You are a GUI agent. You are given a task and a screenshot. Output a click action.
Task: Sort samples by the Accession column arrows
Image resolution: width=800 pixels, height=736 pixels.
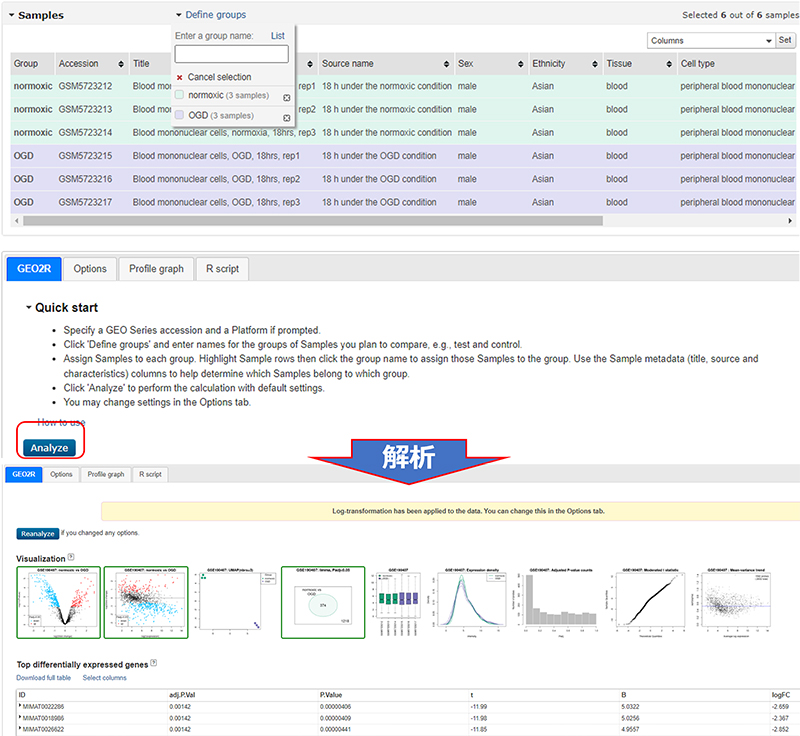[x=121, y=64]
